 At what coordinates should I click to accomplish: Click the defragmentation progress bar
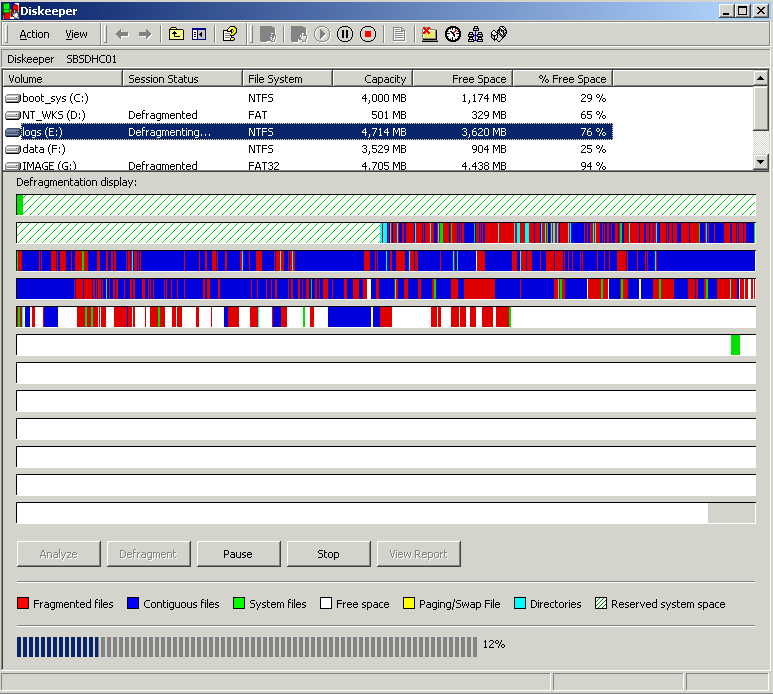(x=247, y=647)
